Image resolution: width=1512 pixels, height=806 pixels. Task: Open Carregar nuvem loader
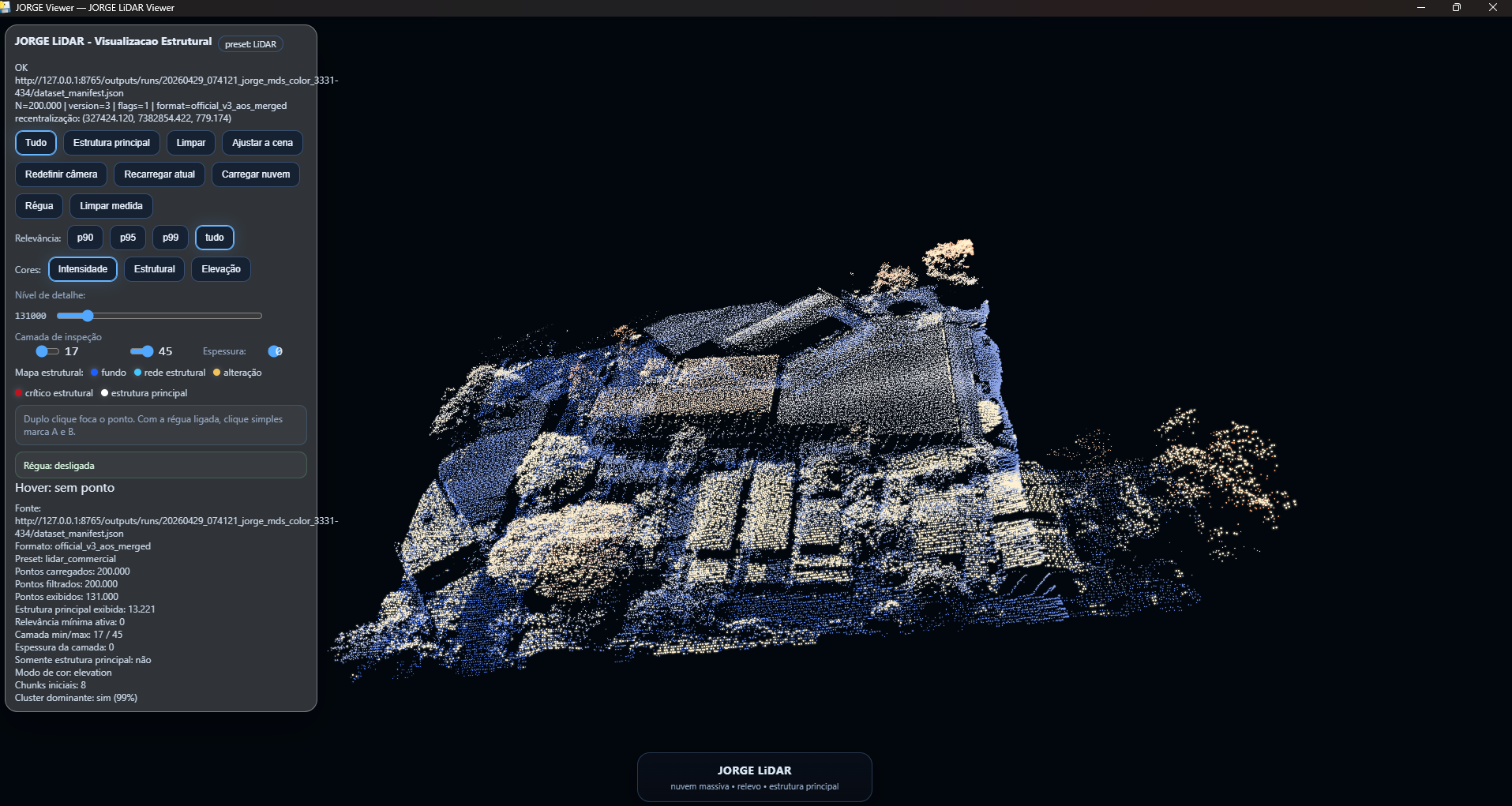pyautogui.click(x=256, y=174)
